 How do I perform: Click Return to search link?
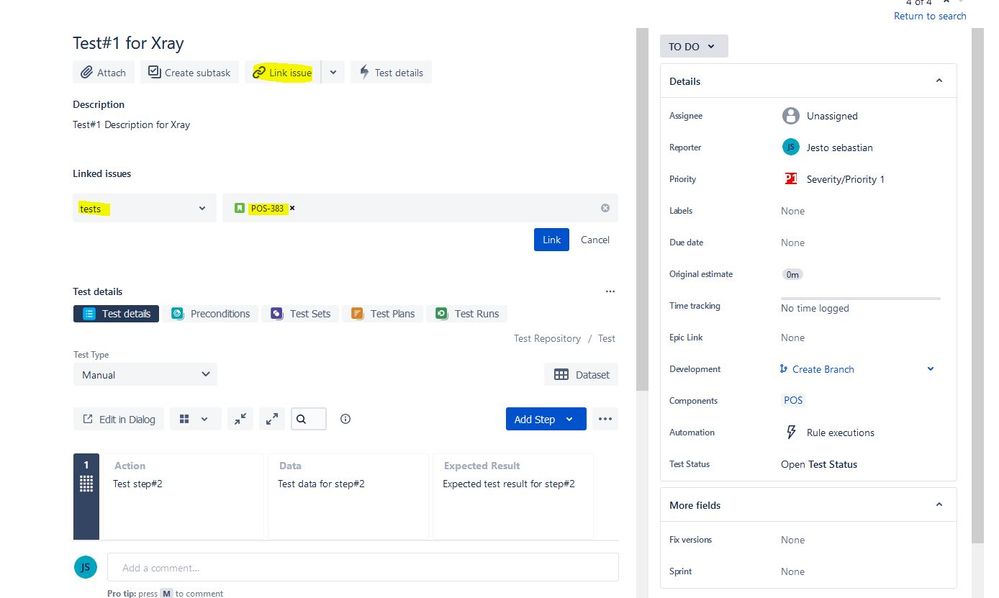(x=930, y=16)
